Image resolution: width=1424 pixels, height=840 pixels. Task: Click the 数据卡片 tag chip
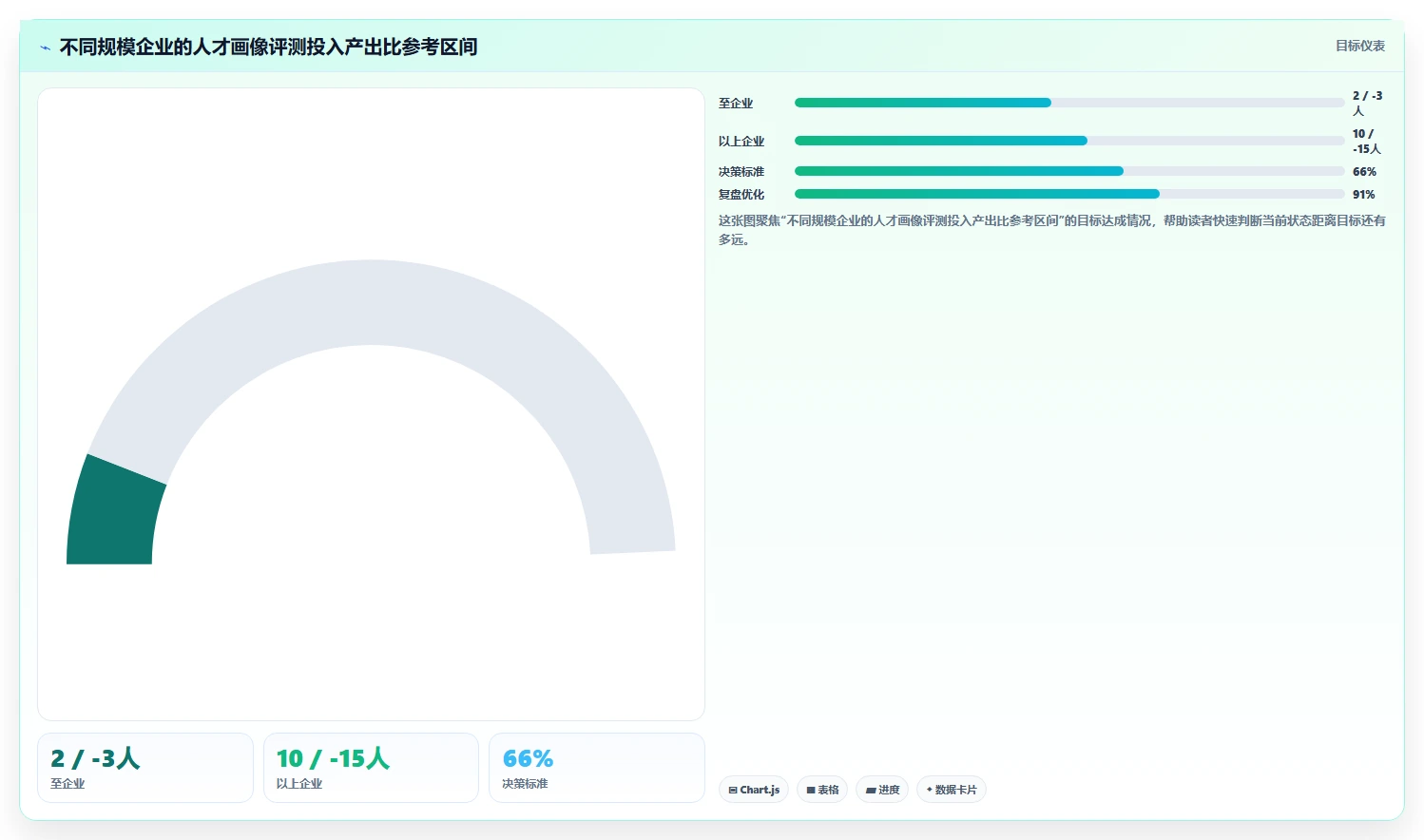[x=952, y=790]
